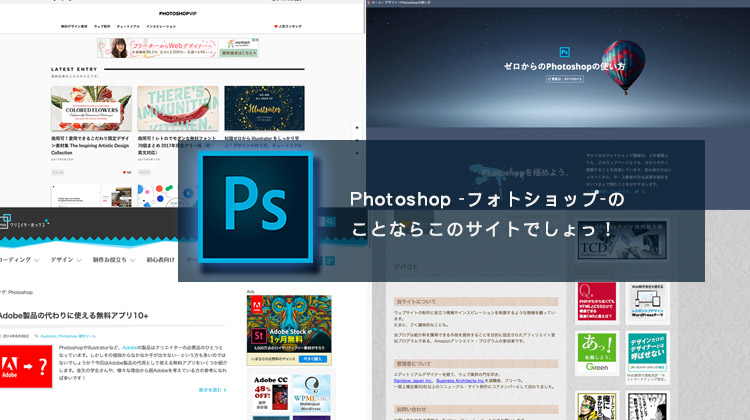Click the 当サイトについて section heading
The image size is (750, 420).
tap(476, 302)
